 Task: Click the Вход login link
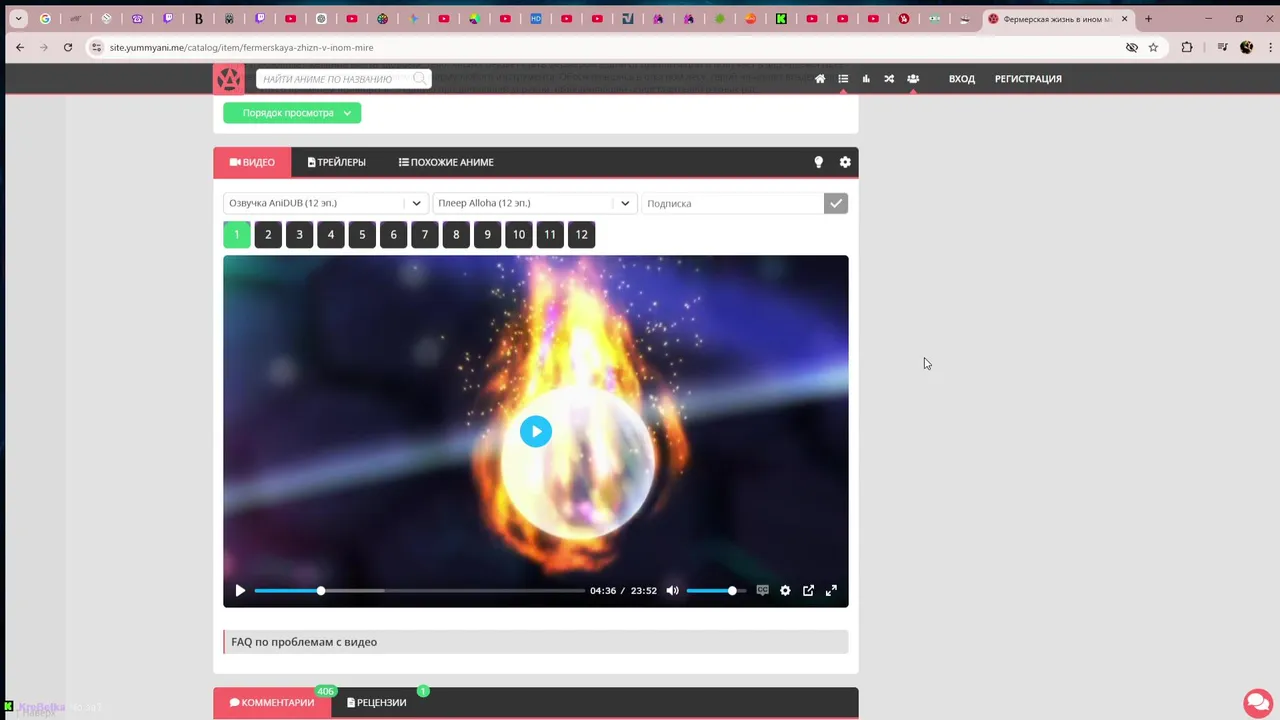point(962,79)
